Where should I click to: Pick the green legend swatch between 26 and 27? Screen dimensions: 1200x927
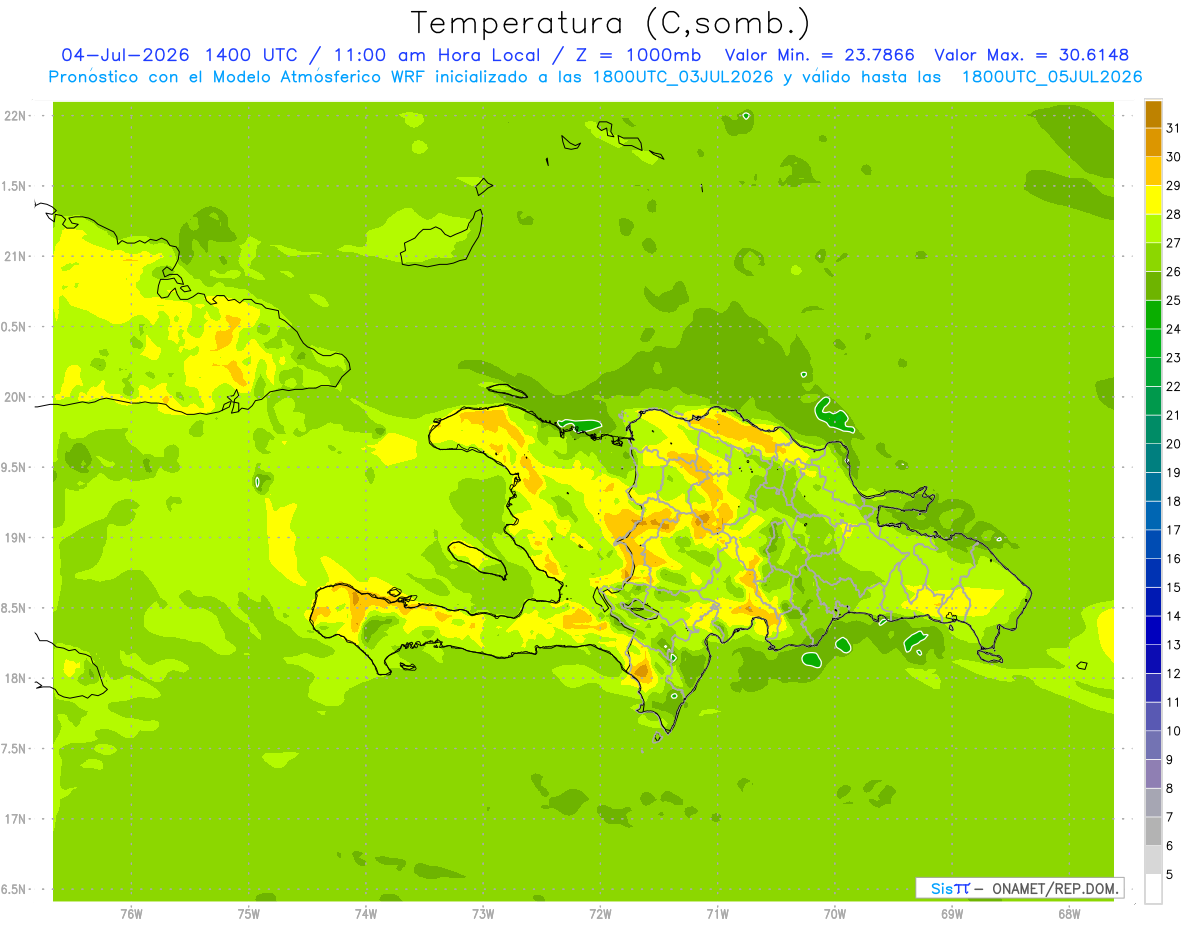coord(1153,257)
